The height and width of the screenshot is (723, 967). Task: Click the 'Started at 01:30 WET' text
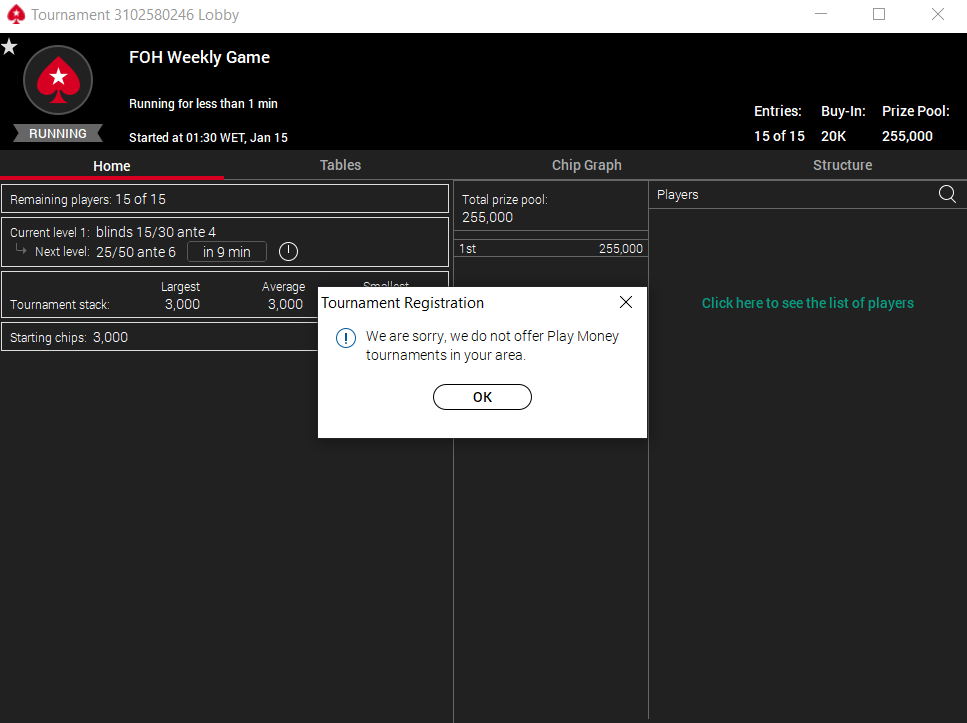click(x=208, y=138)
